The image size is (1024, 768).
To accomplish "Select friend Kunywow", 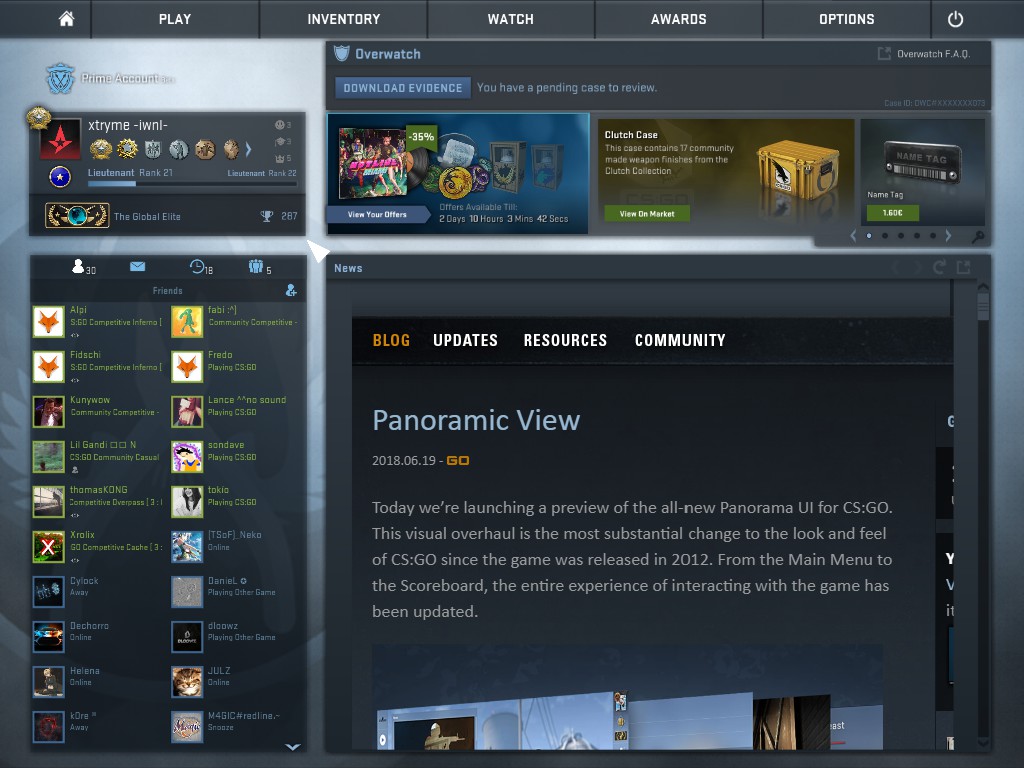I will tap(99, 411).
